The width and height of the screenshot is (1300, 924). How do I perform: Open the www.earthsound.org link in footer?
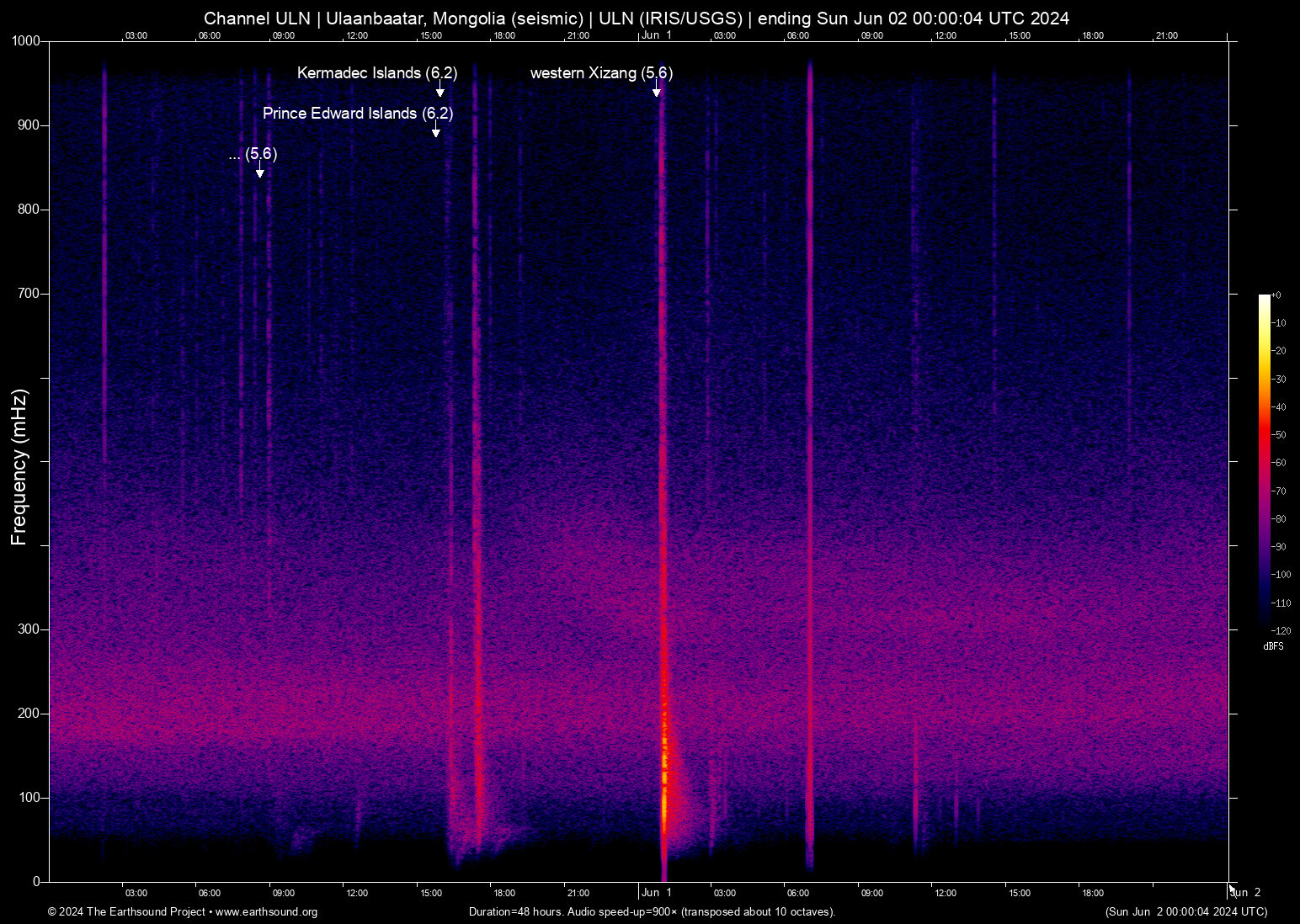(x=266, y=912)
